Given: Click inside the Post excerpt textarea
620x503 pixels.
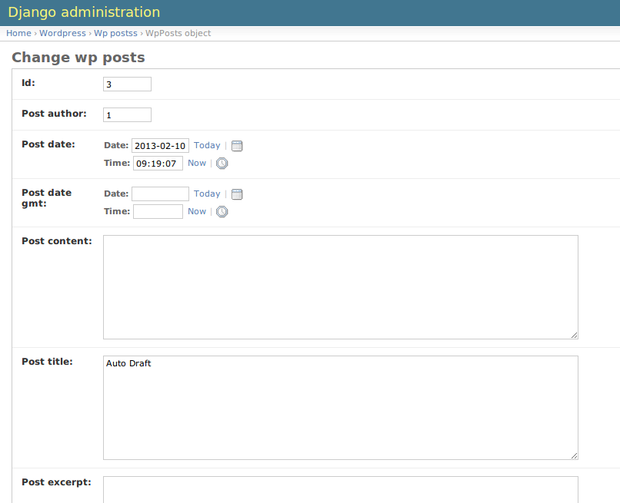Looking at the screenshot, I should [x=340, y=490].
